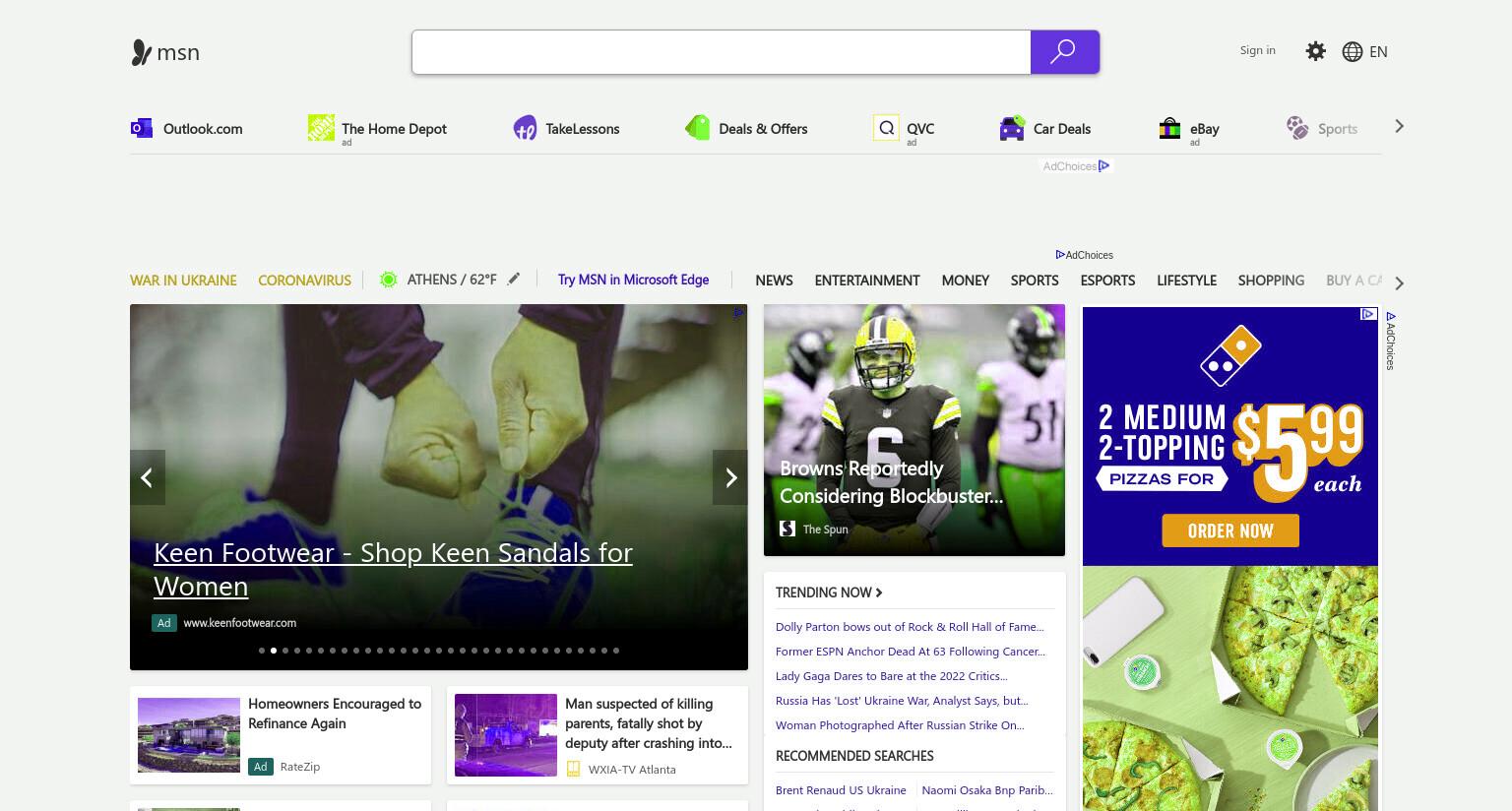Open settings gear icon
1512x811 pixels.
pos(1315,51)
